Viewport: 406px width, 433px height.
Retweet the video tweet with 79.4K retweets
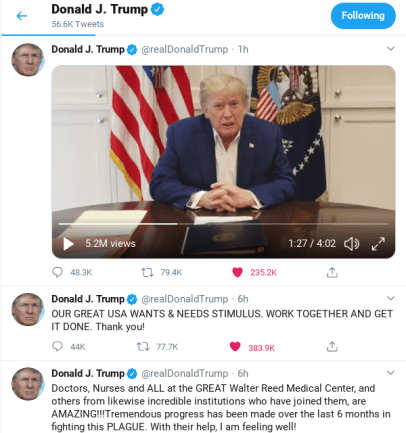point(147,272)
